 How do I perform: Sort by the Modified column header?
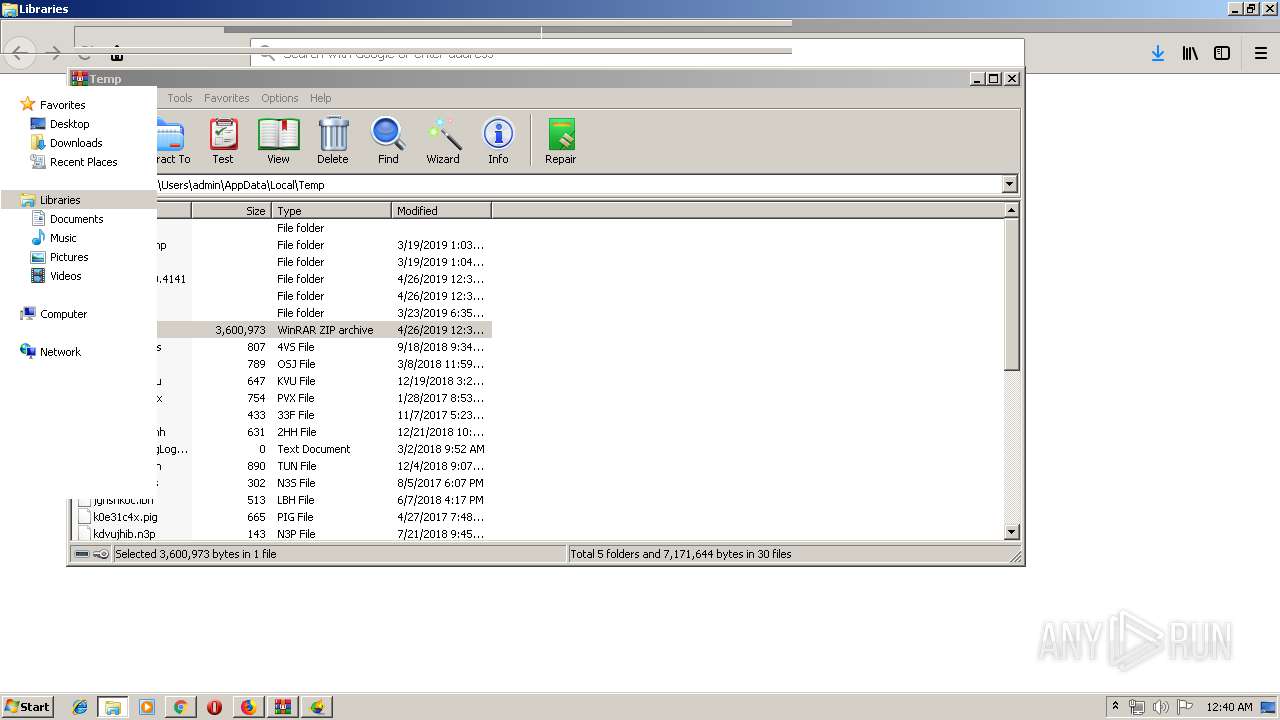point(441,211)
